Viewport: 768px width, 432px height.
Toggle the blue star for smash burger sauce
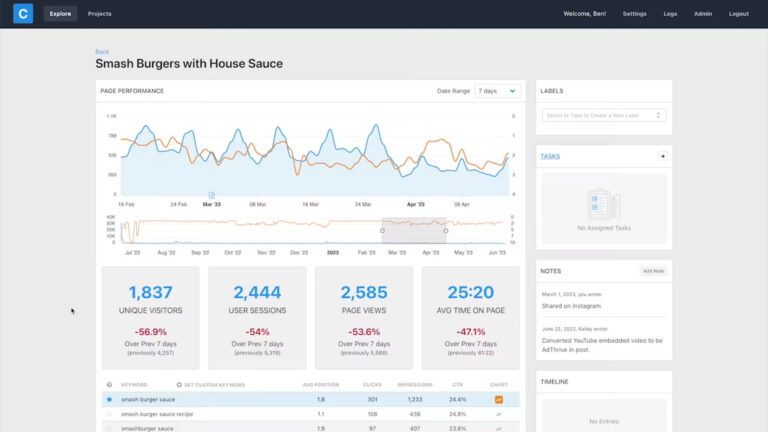click(x=109, y=399)
